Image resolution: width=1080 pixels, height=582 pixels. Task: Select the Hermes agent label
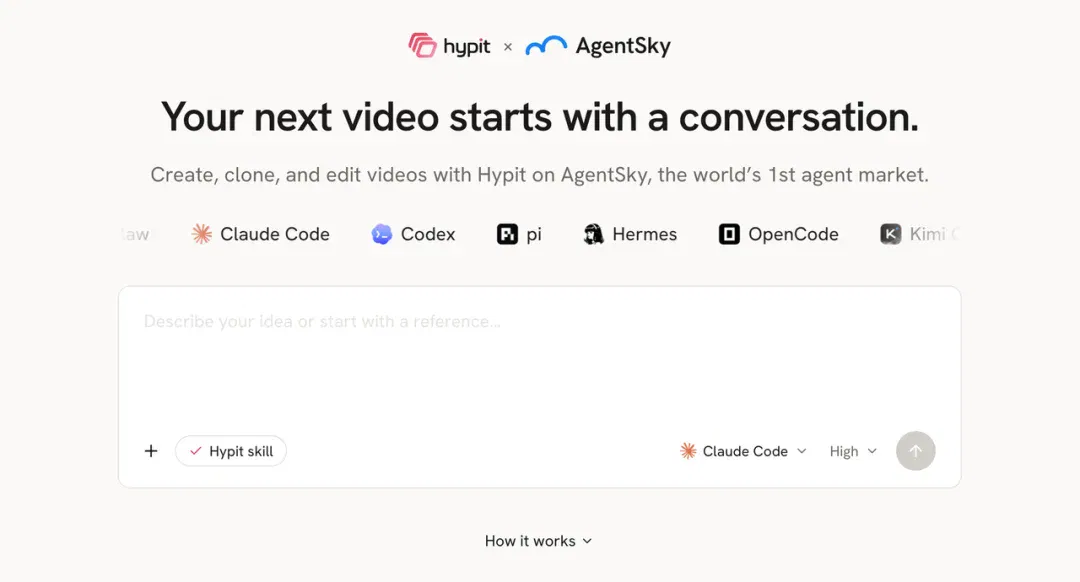click(645, 234)
